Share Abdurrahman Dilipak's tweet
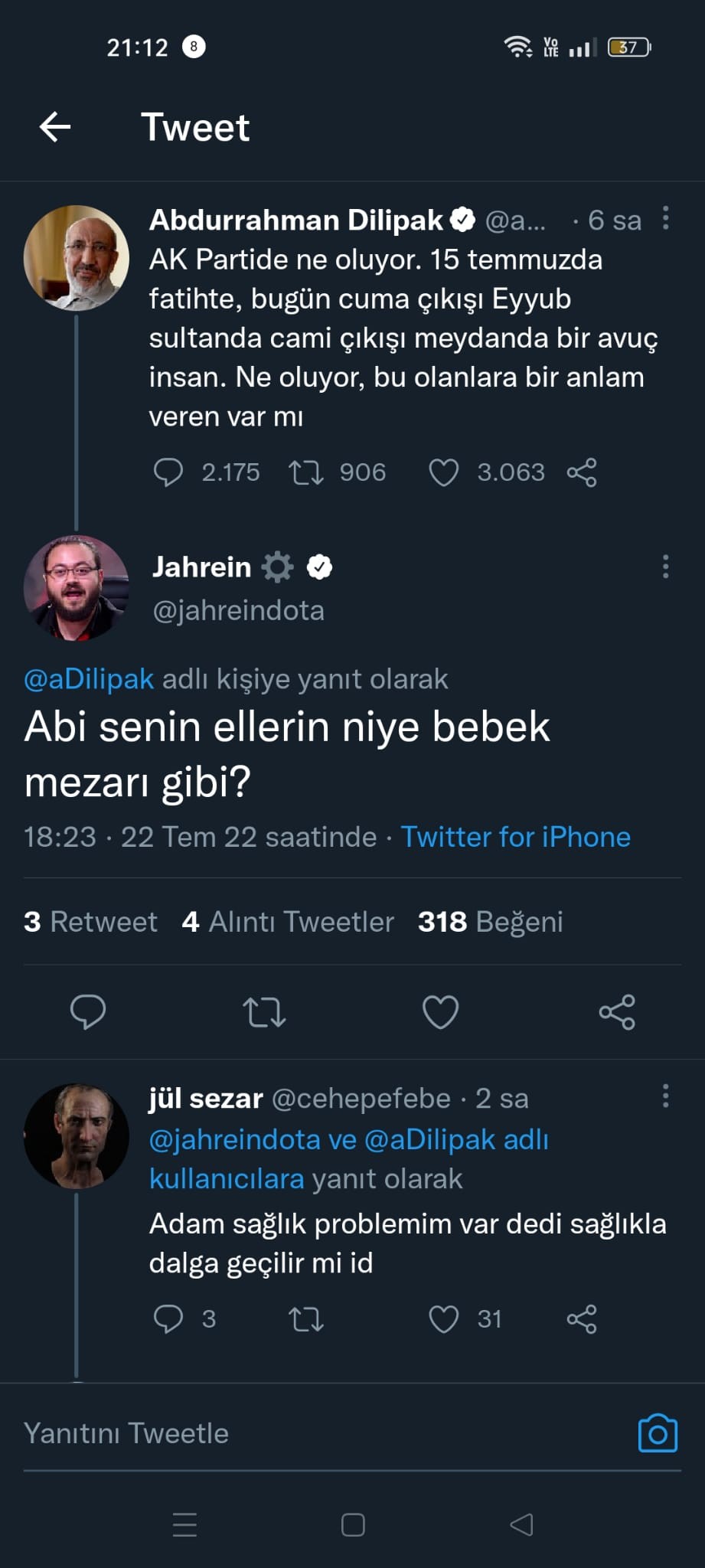Viewport: 705px width, 1568px height. pos(582,472)
